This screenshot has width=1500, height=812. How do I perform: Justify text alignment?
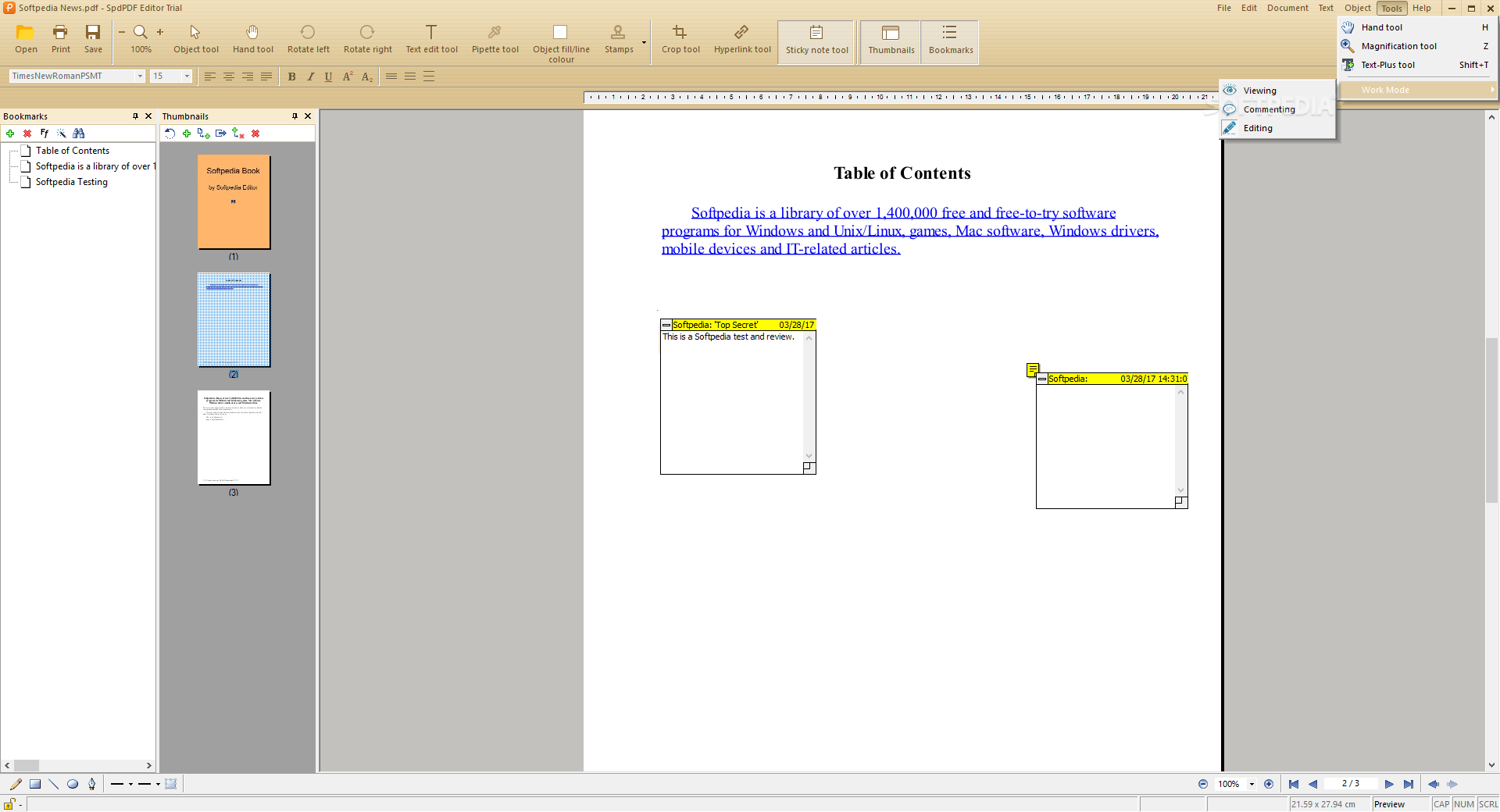click(x=266, y=77)
